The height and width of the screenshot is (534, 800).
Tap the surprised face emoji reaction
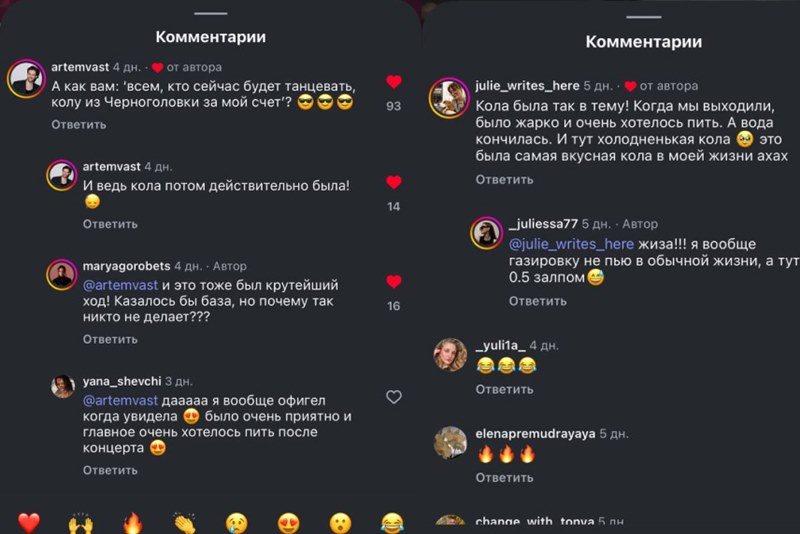point(340,524)
